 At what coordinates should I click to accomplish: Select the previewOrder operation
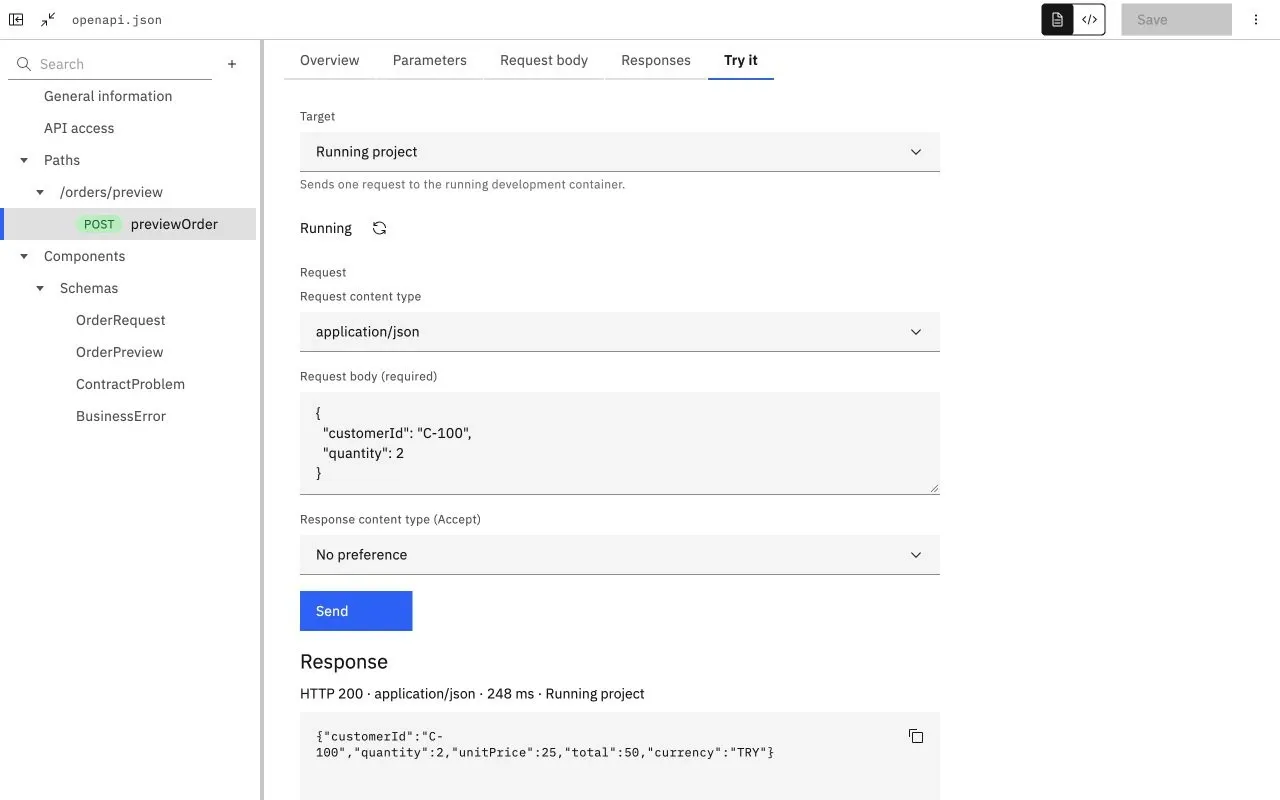[x=130, y=224]
